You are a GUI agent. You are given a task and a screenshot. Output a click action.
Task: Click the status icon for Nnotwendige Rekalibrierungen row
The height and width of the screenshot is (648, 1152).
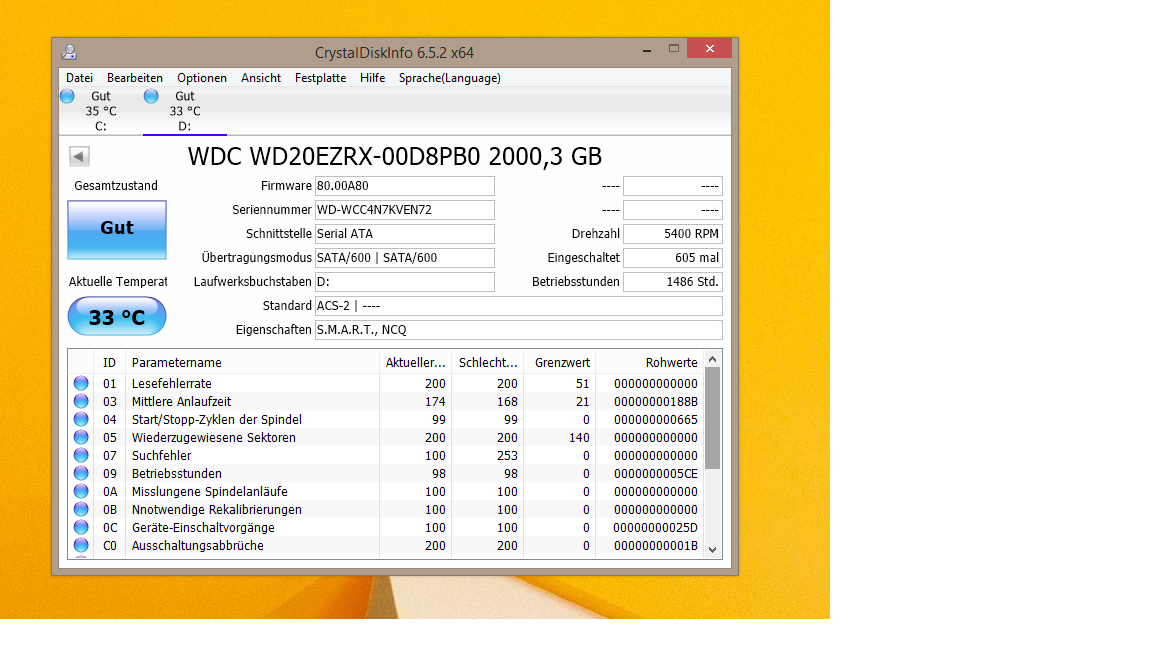coord(81,509)
